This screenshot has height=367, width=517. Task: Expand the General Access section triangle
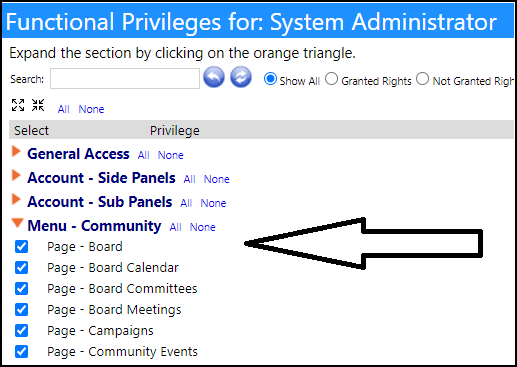pyautogui.click(x=16, y=151)
